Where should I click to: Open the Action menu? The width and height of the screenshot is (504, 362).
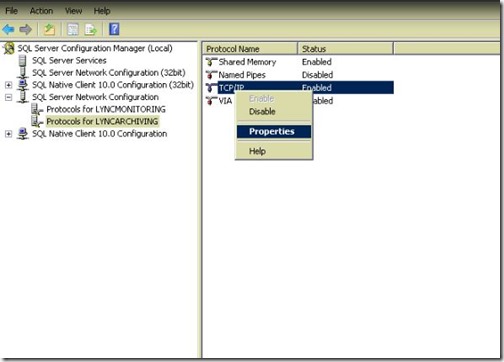tap(41, 11)
